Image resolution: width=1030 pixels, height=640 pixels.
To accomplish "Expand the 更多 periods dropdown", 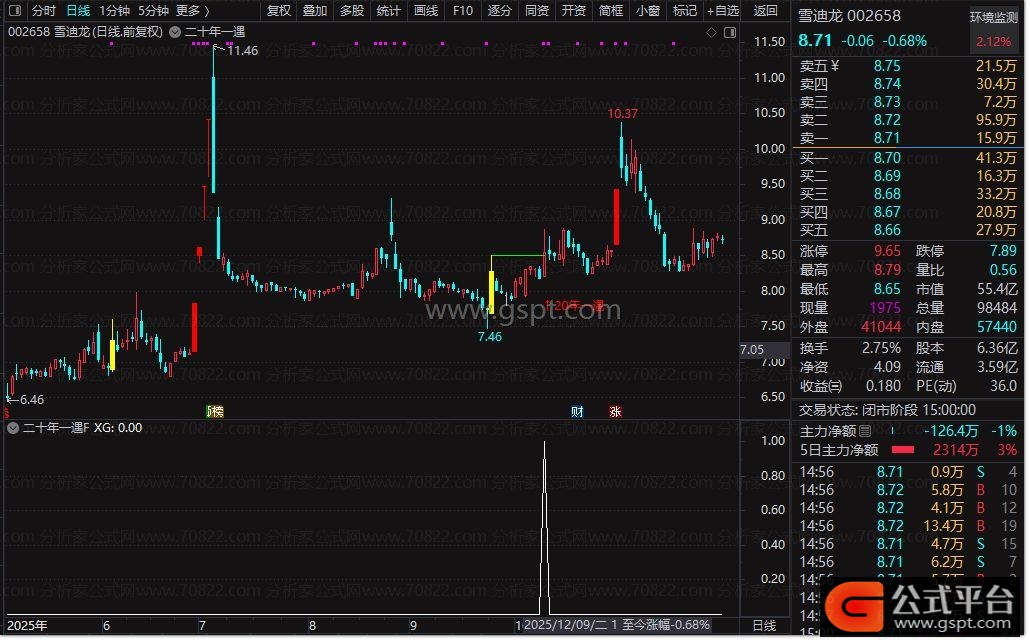I will click(192, 11).
